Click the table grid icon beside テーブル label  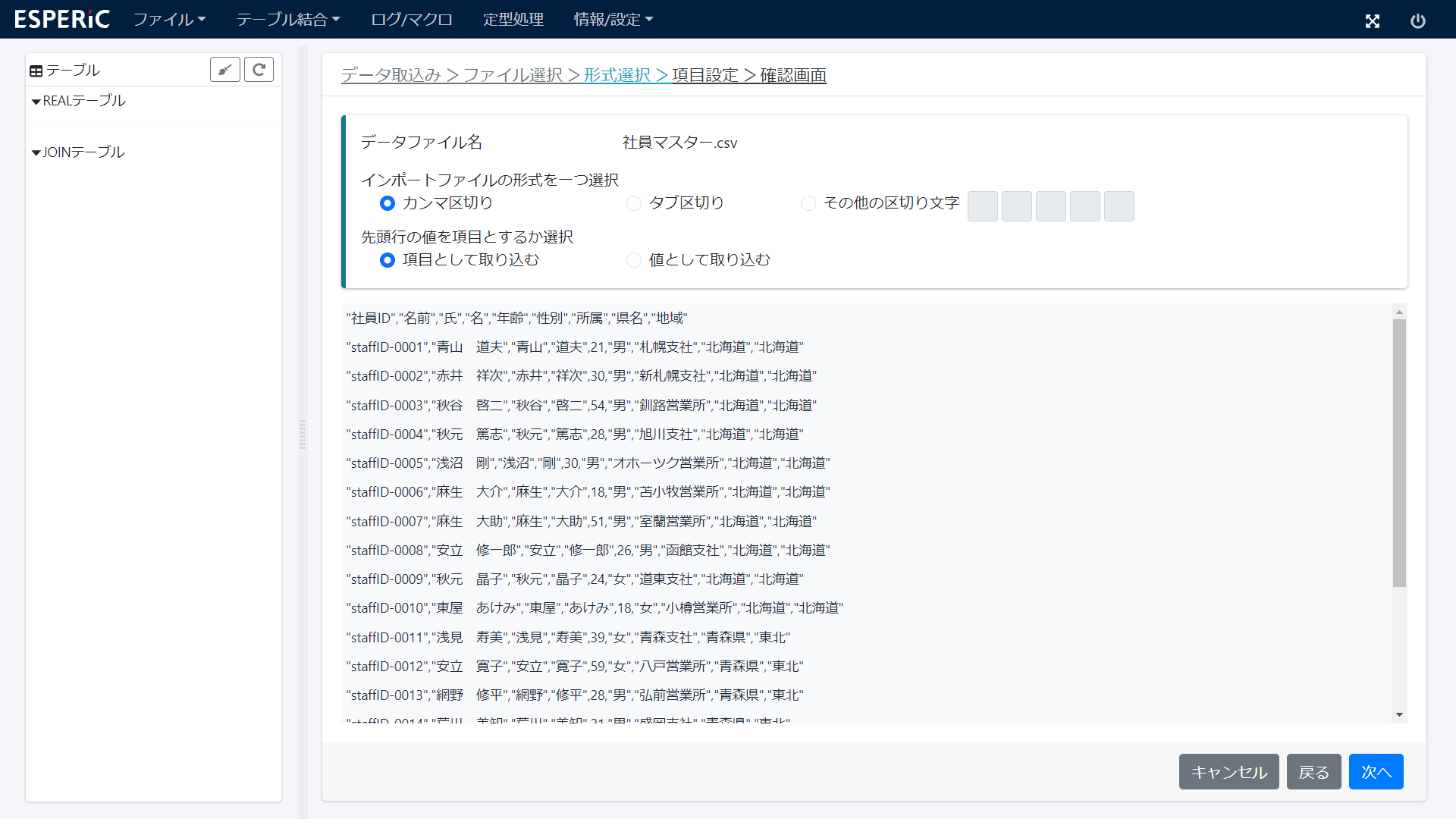coord(36,70)
